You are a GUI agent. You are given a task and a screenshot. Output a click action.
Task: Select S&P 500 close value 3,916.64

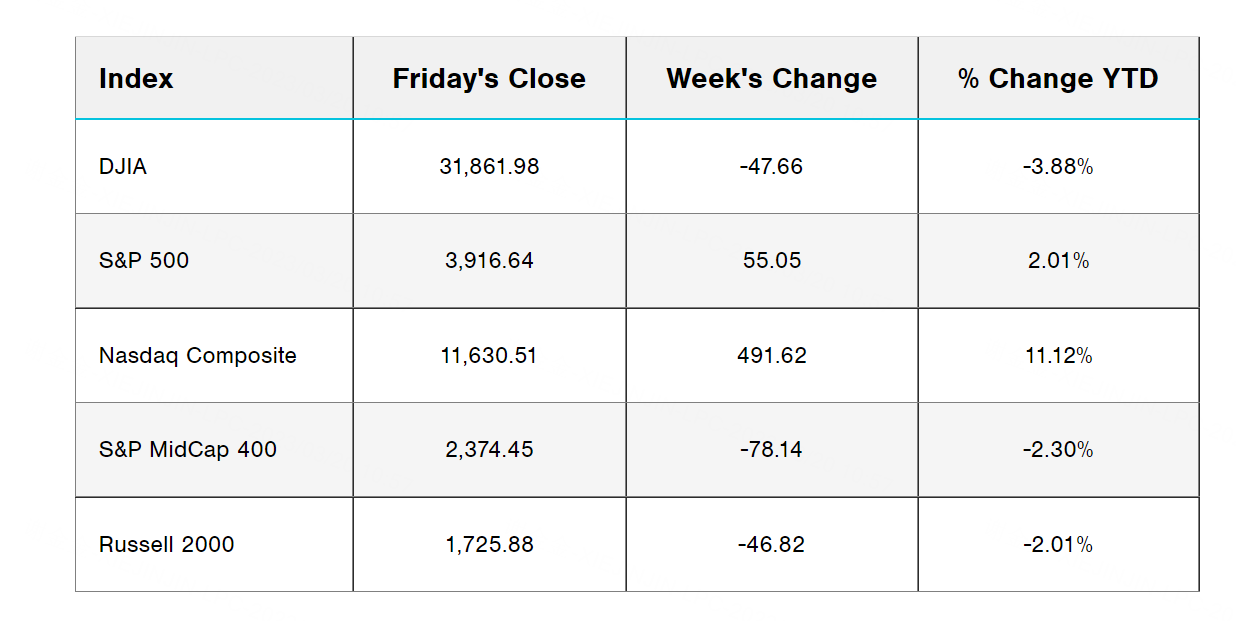489,261
